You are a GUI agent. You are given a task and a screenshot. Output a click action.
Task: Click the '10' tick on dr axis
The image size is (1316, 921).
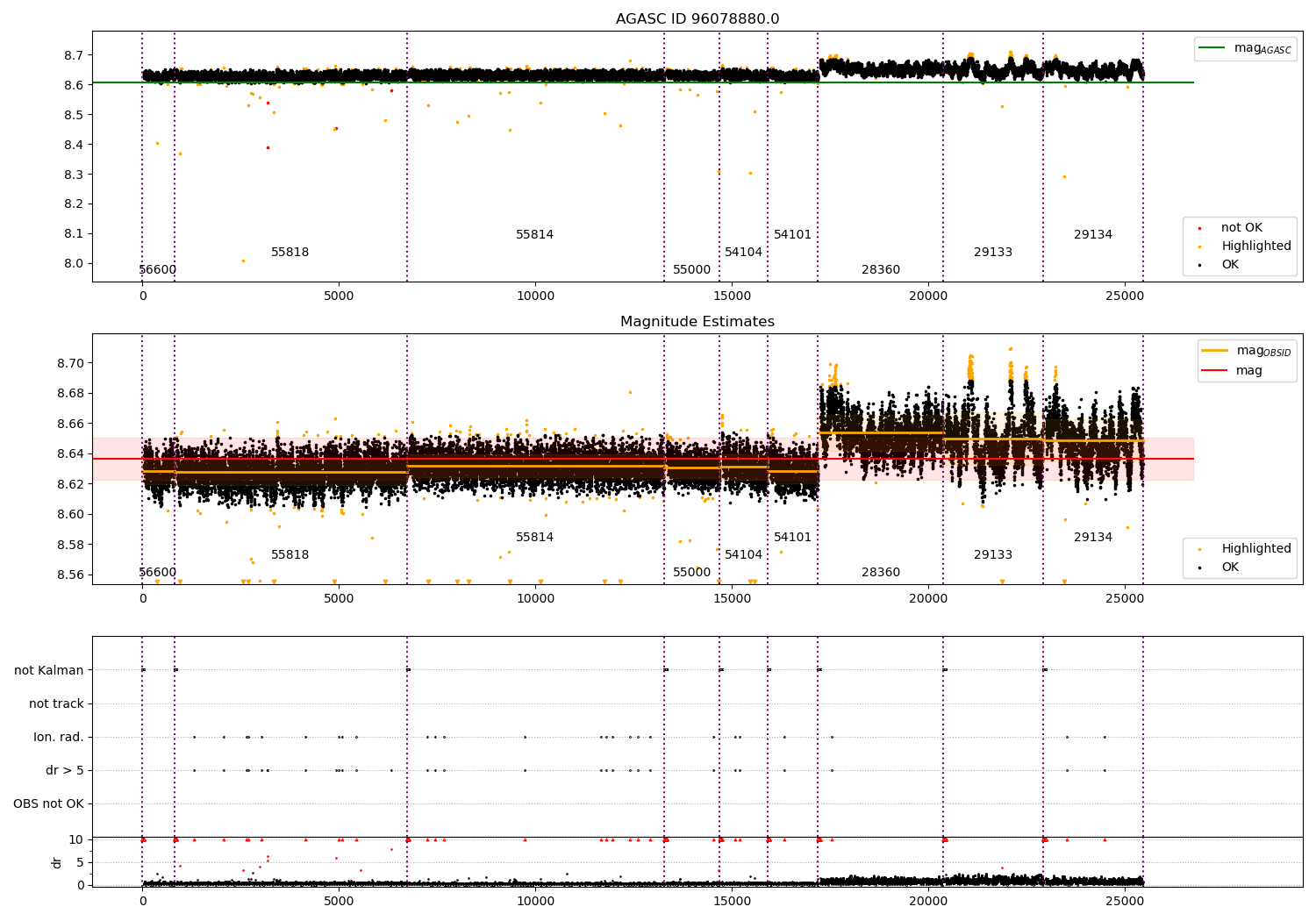pyautogui.click(x=76, y=839)
